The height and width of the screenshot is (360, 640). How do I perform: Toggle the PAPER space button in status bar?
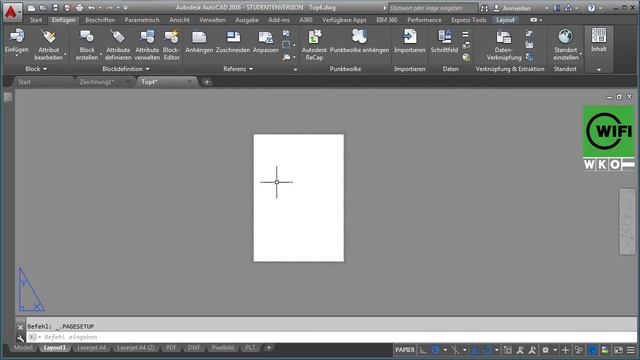tap(405, 350)
